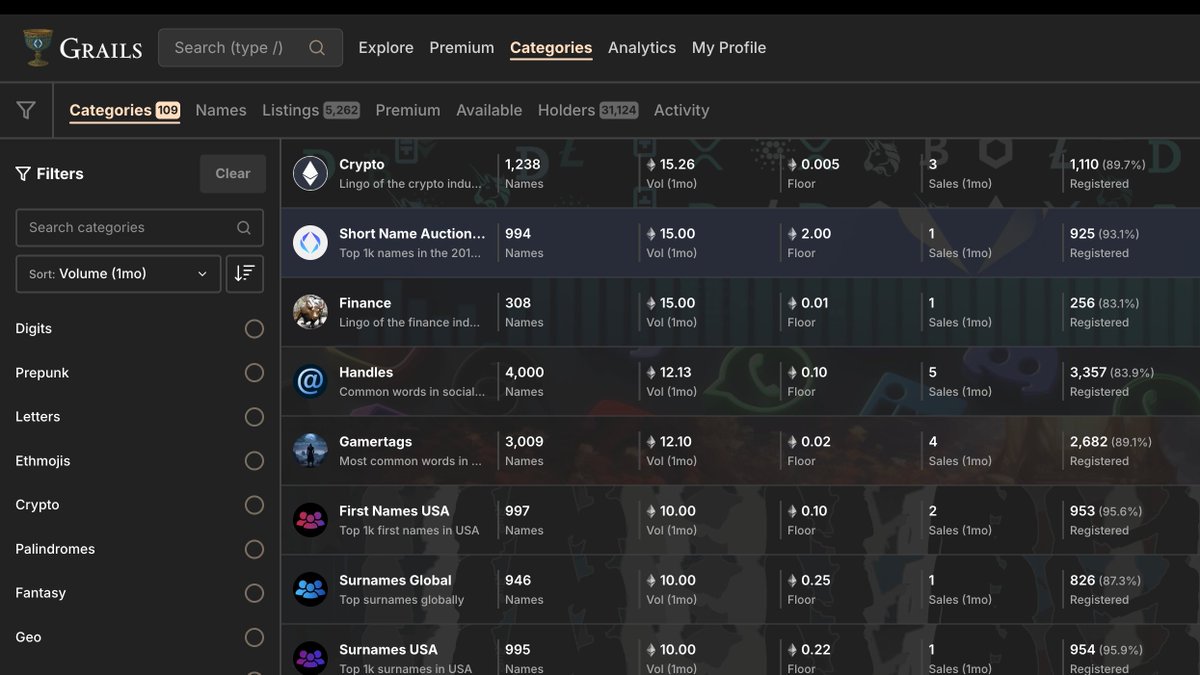The height and width of the screenshot is (675, 1200).
Task: Open the First Names USA people icon
Action: pos(310,520)
